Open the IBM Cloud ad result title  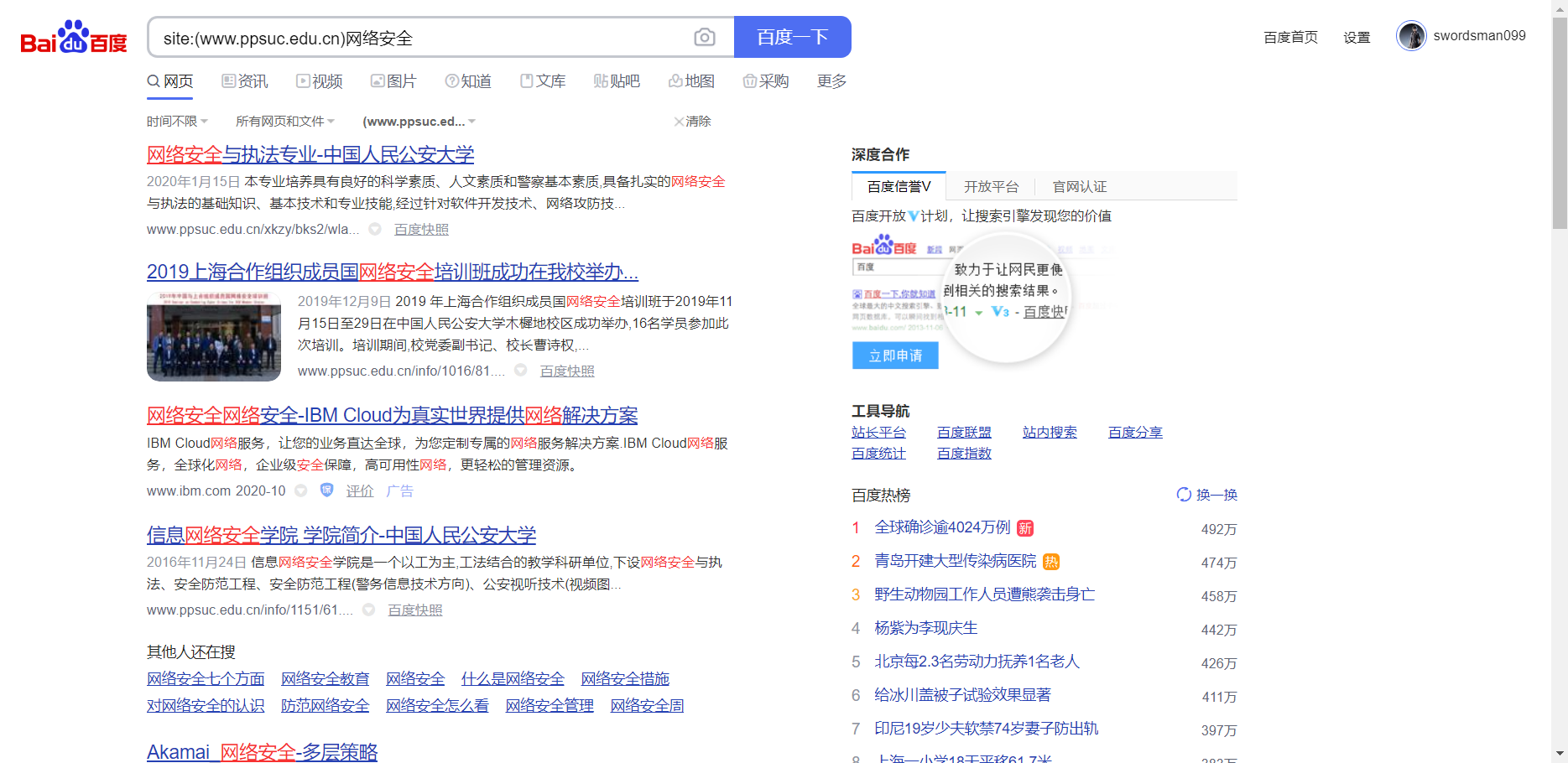(393, 416)
